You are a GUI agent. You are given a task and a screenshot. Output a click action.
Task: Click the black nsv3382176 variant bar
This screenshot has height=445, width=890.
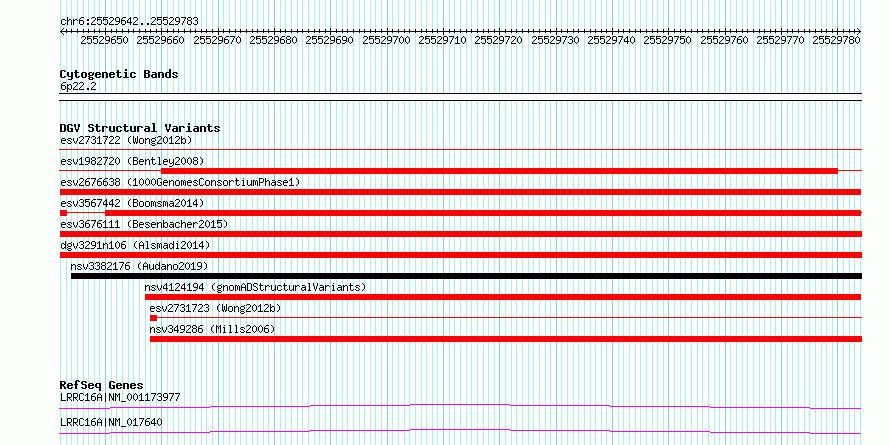[x=466, y=276]
